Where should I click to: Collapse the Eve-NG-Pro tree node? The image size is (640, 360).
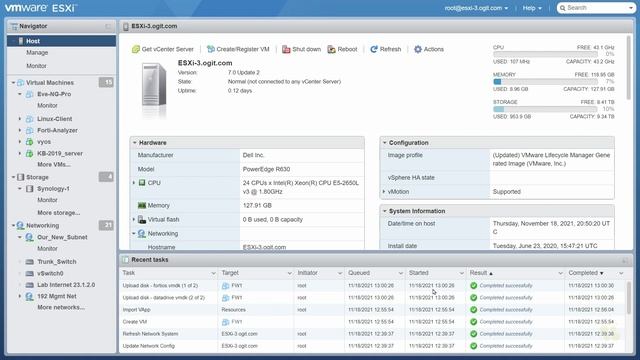[20, 94]
